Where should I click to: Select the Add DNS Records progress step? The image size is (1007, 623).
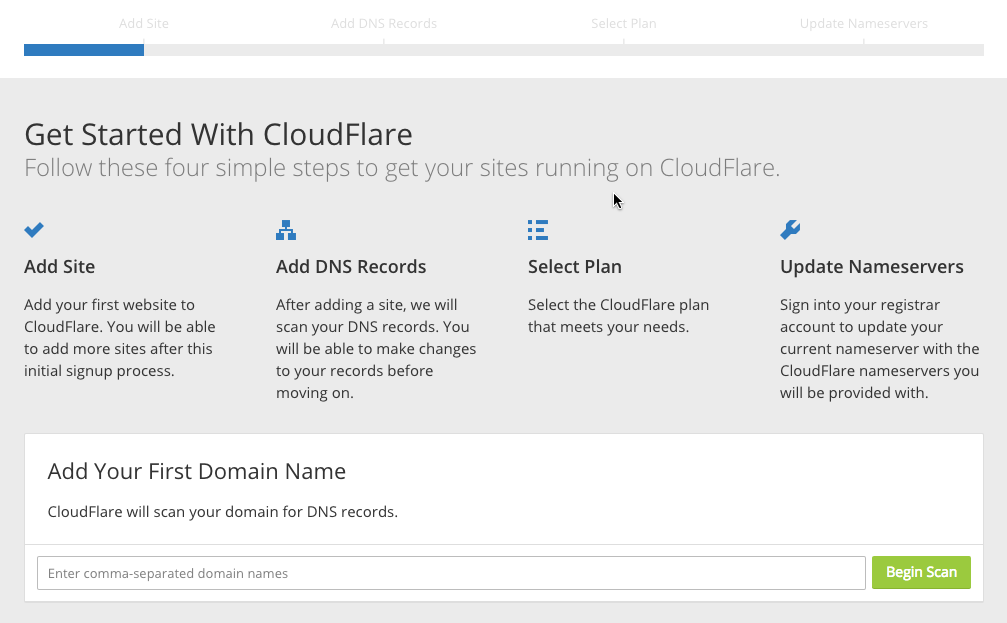[384, 24]
